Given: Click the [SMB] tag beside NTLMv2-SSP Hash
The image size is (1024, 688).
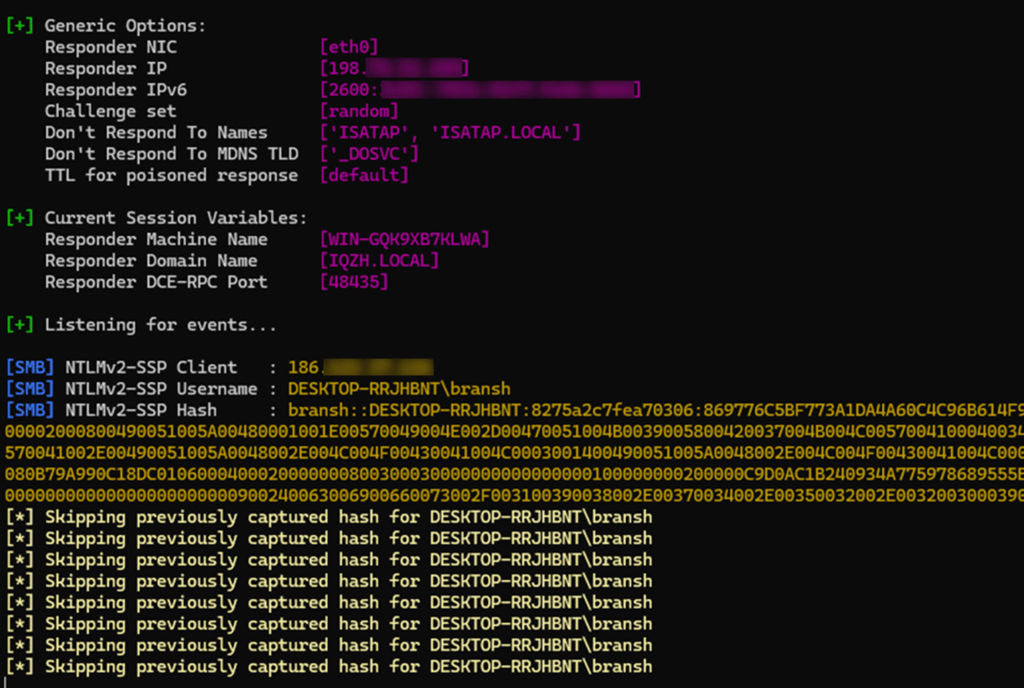Looking at the screenshot, I should click(30, 410).
